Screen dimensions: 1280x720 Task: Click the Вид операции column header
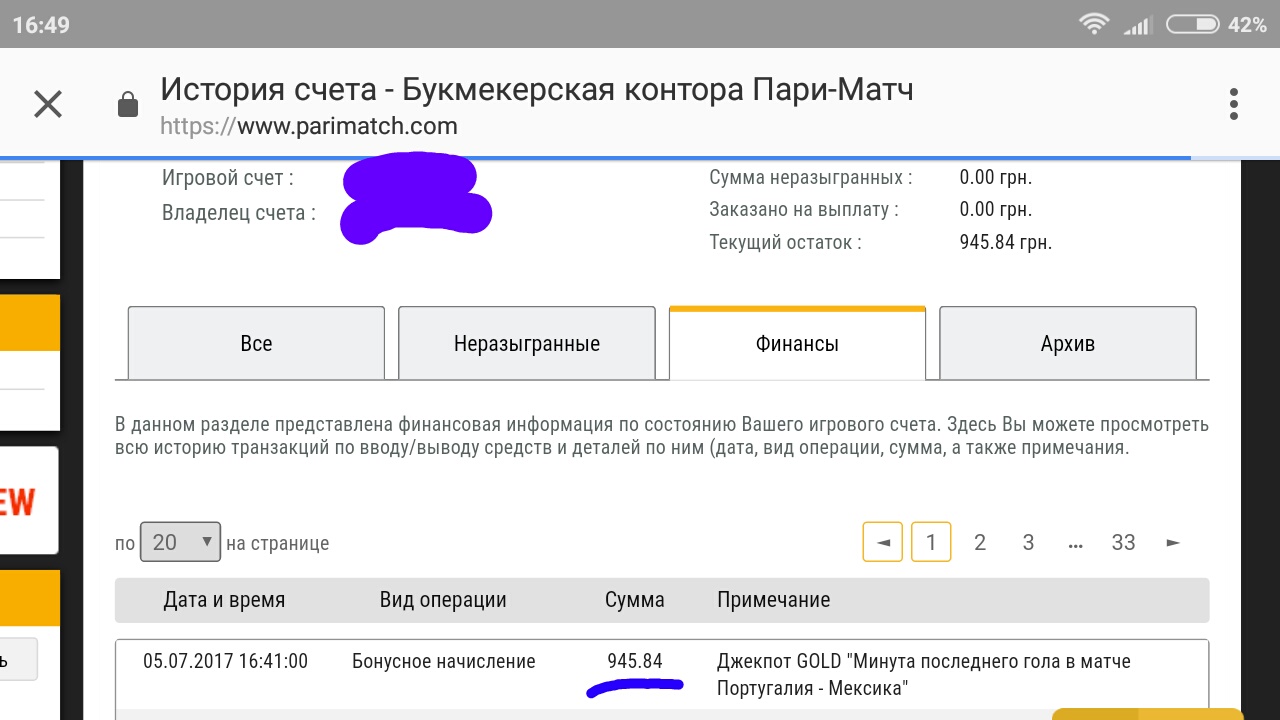443,600
